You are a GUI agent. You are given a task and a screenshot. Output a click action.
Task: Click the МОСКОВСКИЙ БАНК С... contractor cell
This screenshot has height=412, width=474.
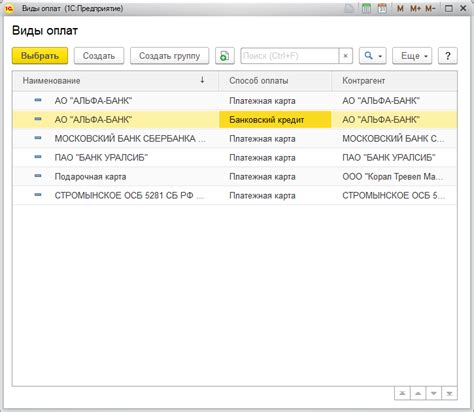393,139
